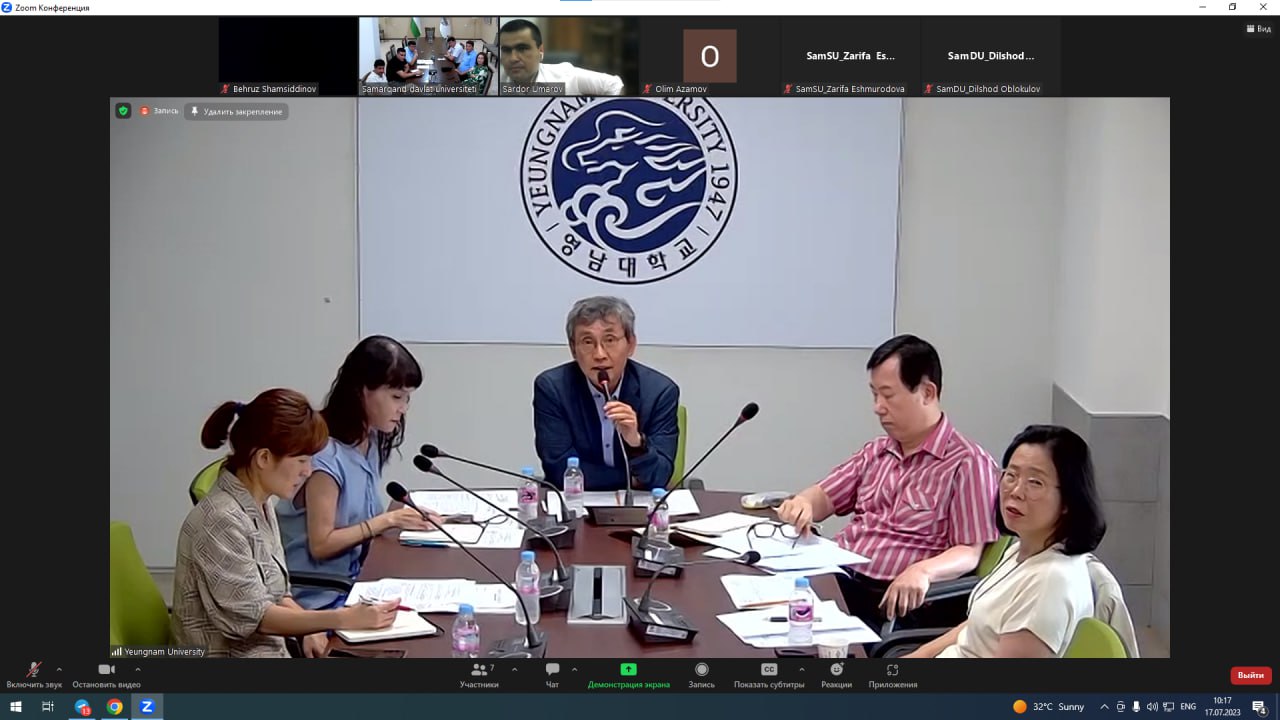Open the notifications action center
The width and height of the screenshot is (1280, 720).
[1260, 706]
